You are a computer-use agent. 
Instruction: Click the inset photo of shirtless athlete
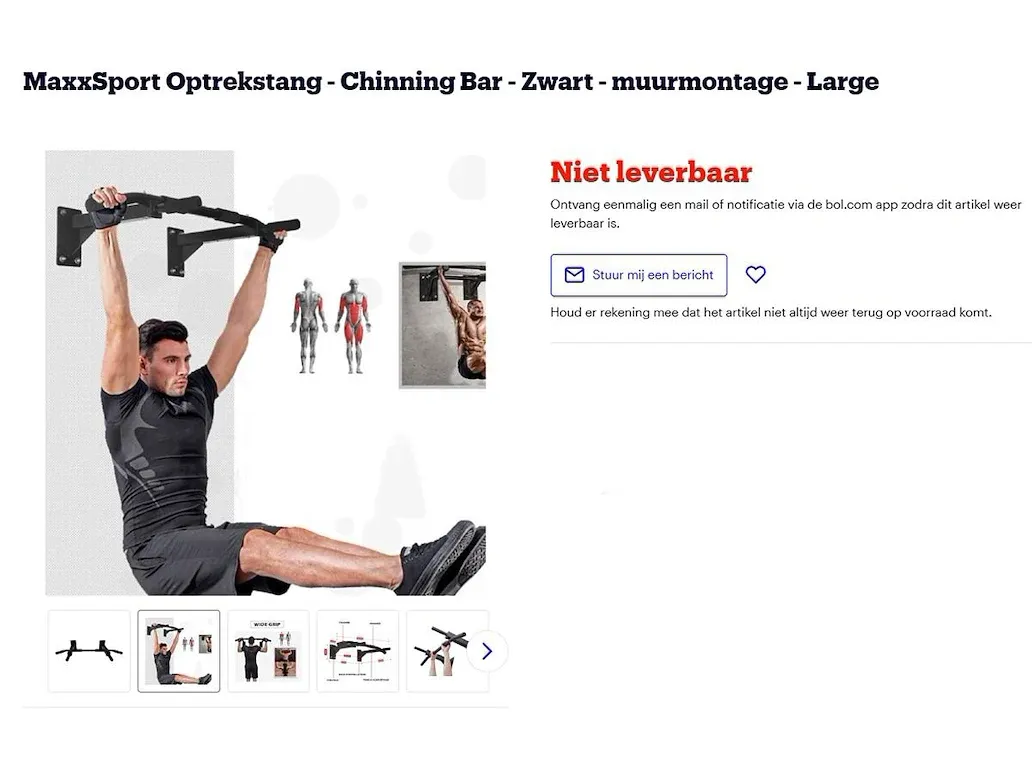(442, 325)
